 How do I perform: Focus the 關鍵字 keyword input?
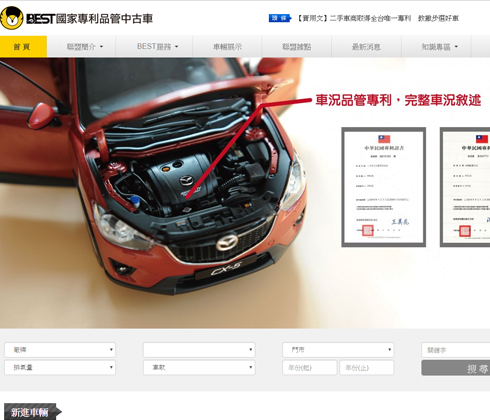[456, 350]
